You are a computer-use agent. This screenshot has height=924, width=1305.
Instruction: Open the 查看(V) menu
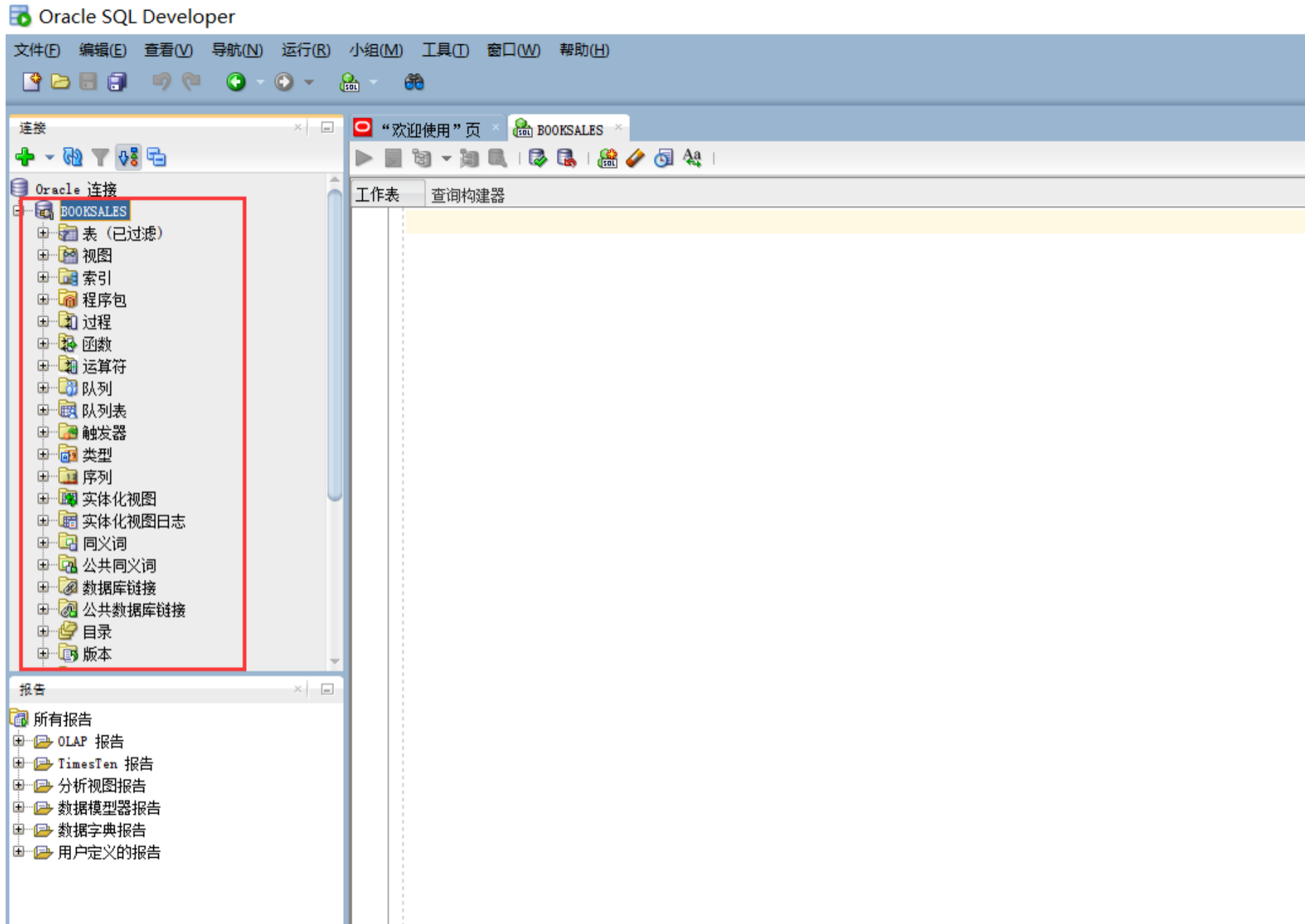point(168,50)
